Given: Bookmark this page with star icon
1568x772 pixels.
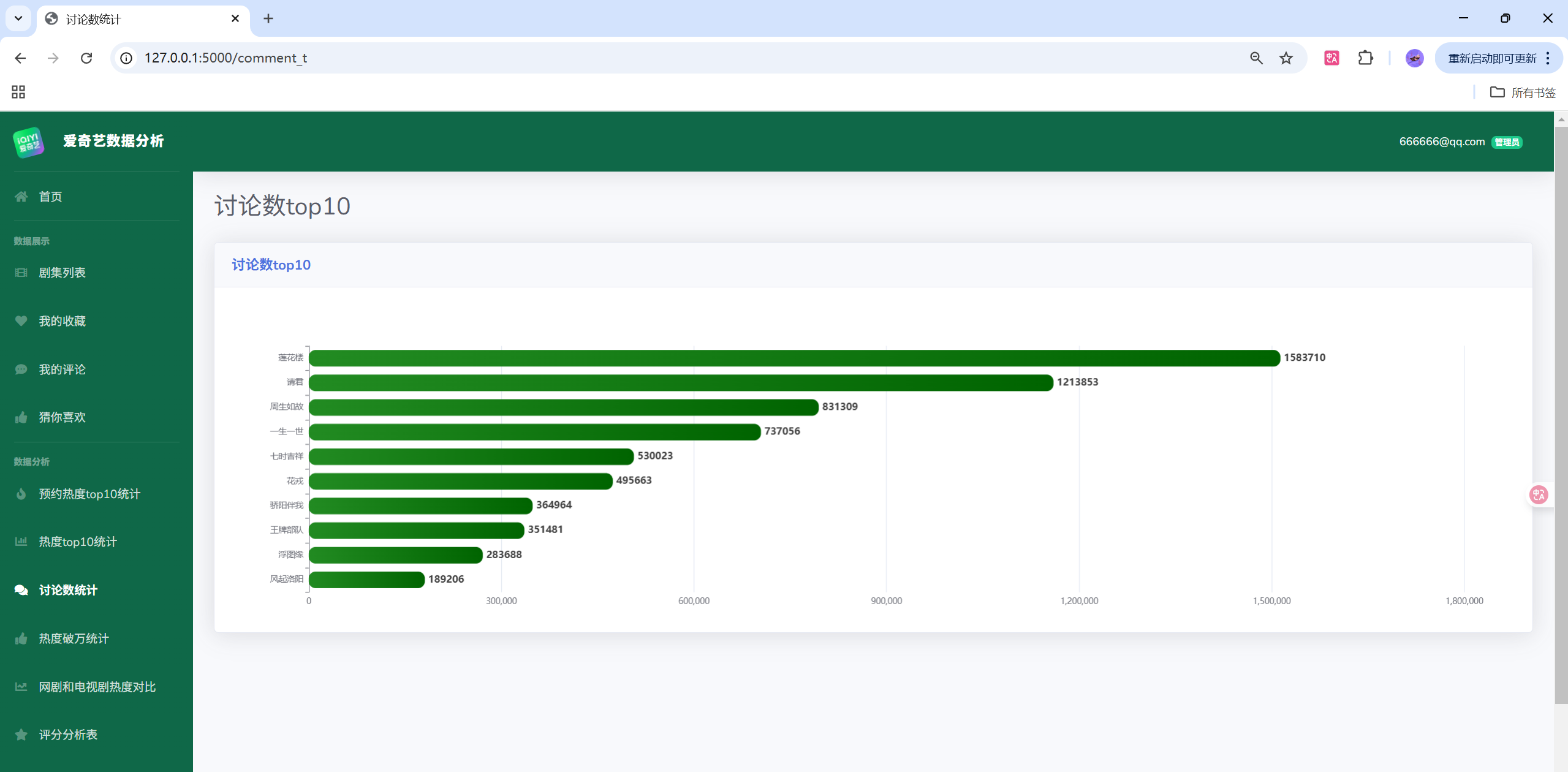Looking at the screenshot, I should coord(1286,58).
